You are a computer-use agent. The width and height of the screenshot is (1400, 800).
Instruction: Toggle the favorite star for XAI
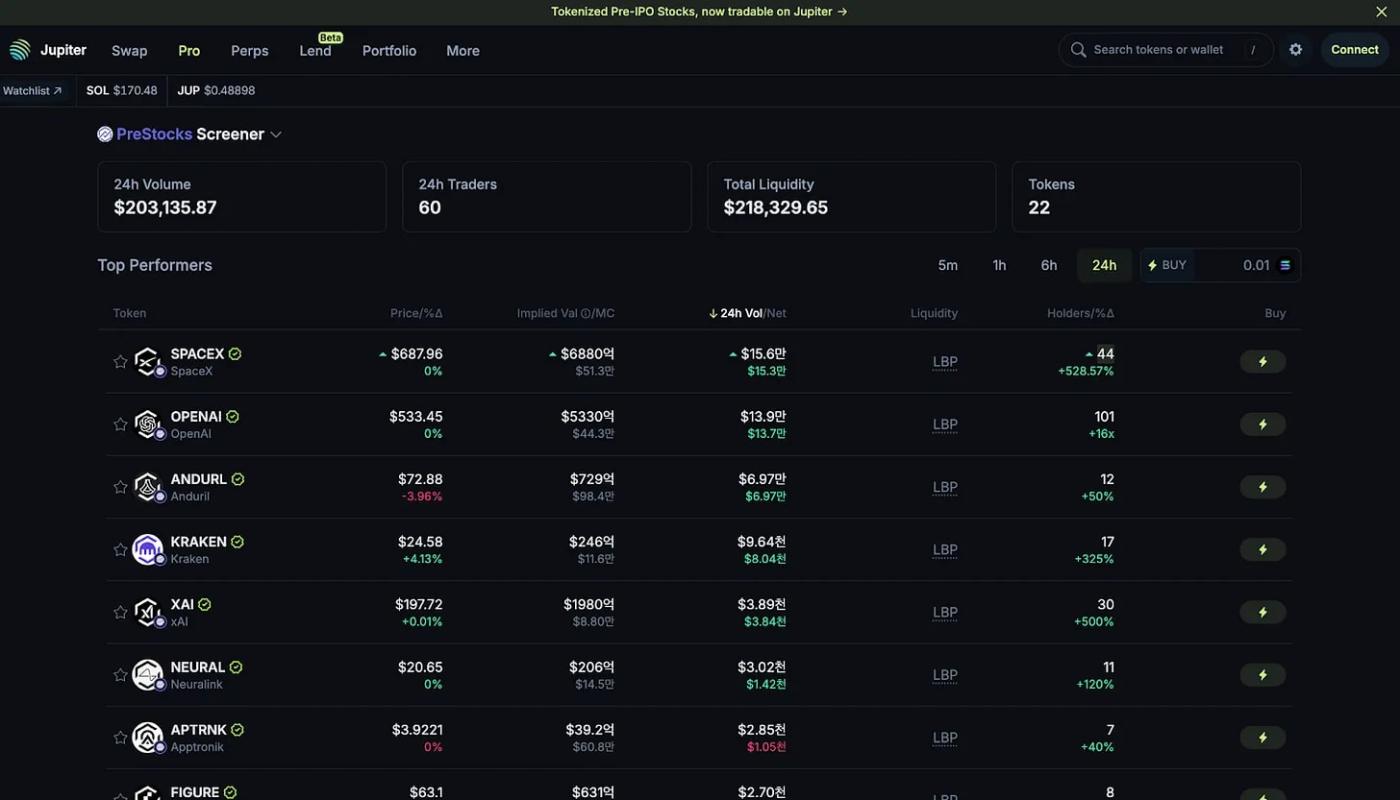120,612
